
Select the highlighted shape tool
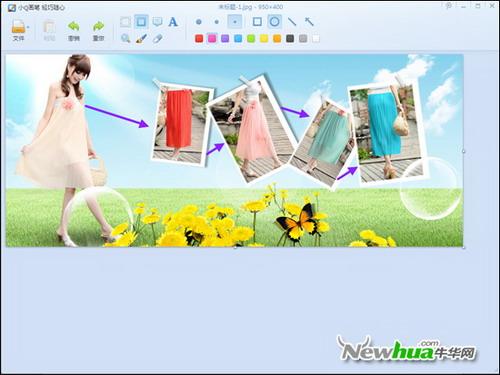point(141,22)
